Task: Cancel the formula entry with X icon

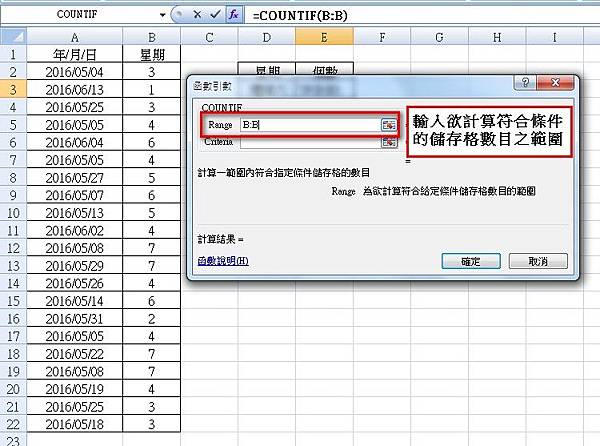Action: click(197, 15)
